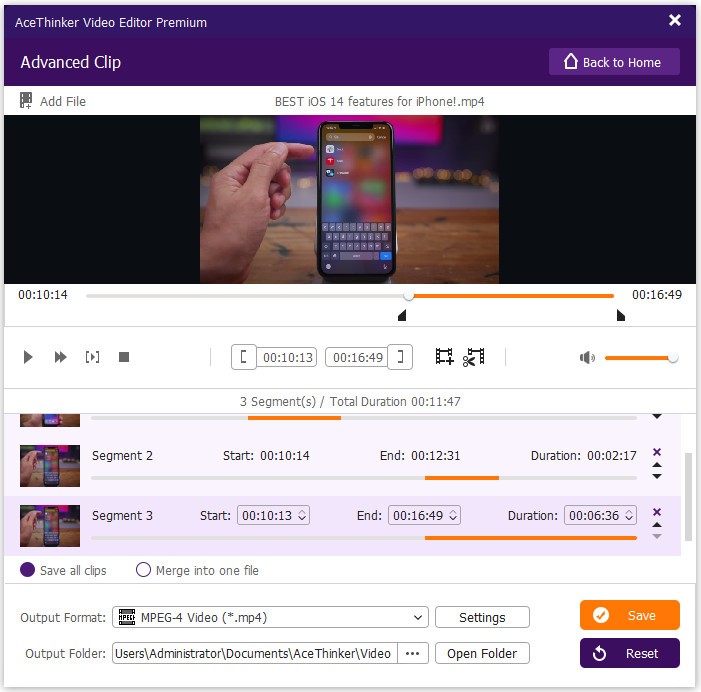Click the Segment 3 thumbnail

[50, 526]
